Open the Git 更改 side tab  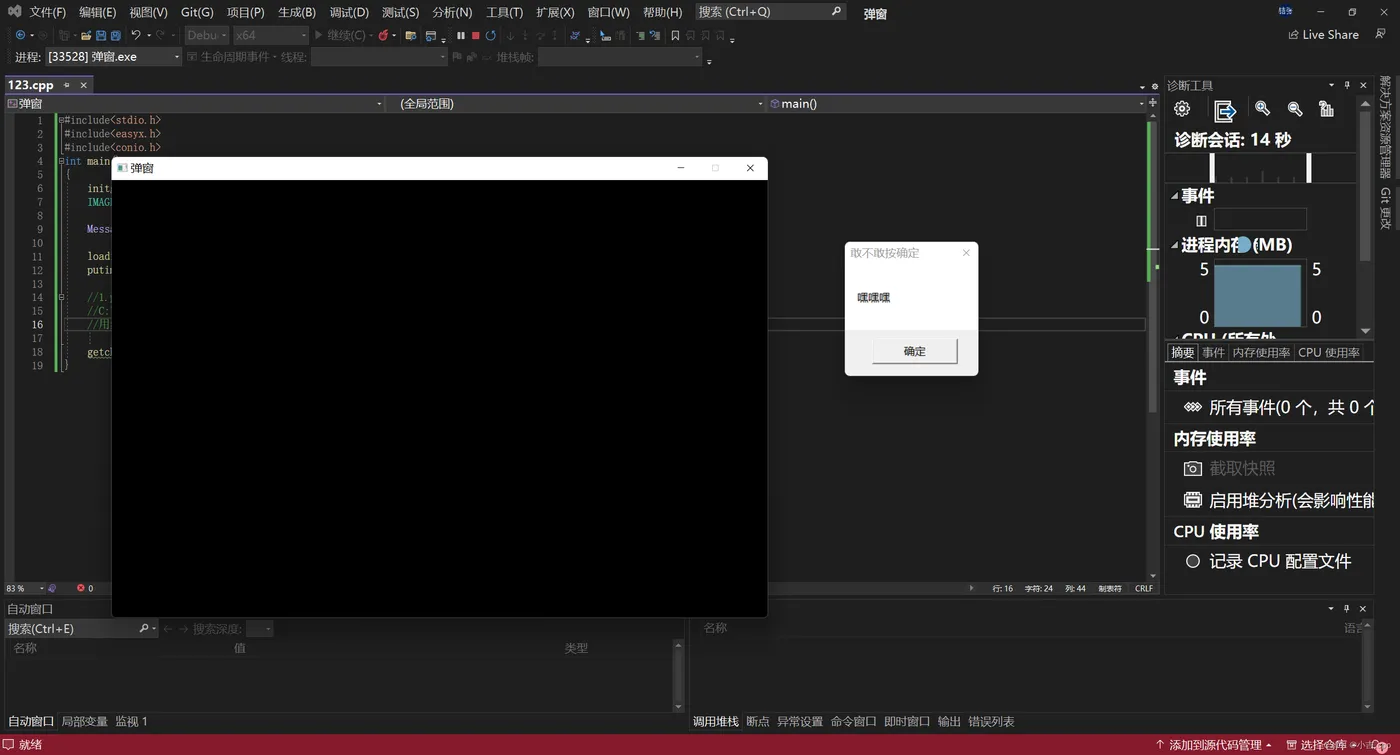pyautogui.click(x=1385, y=208)
